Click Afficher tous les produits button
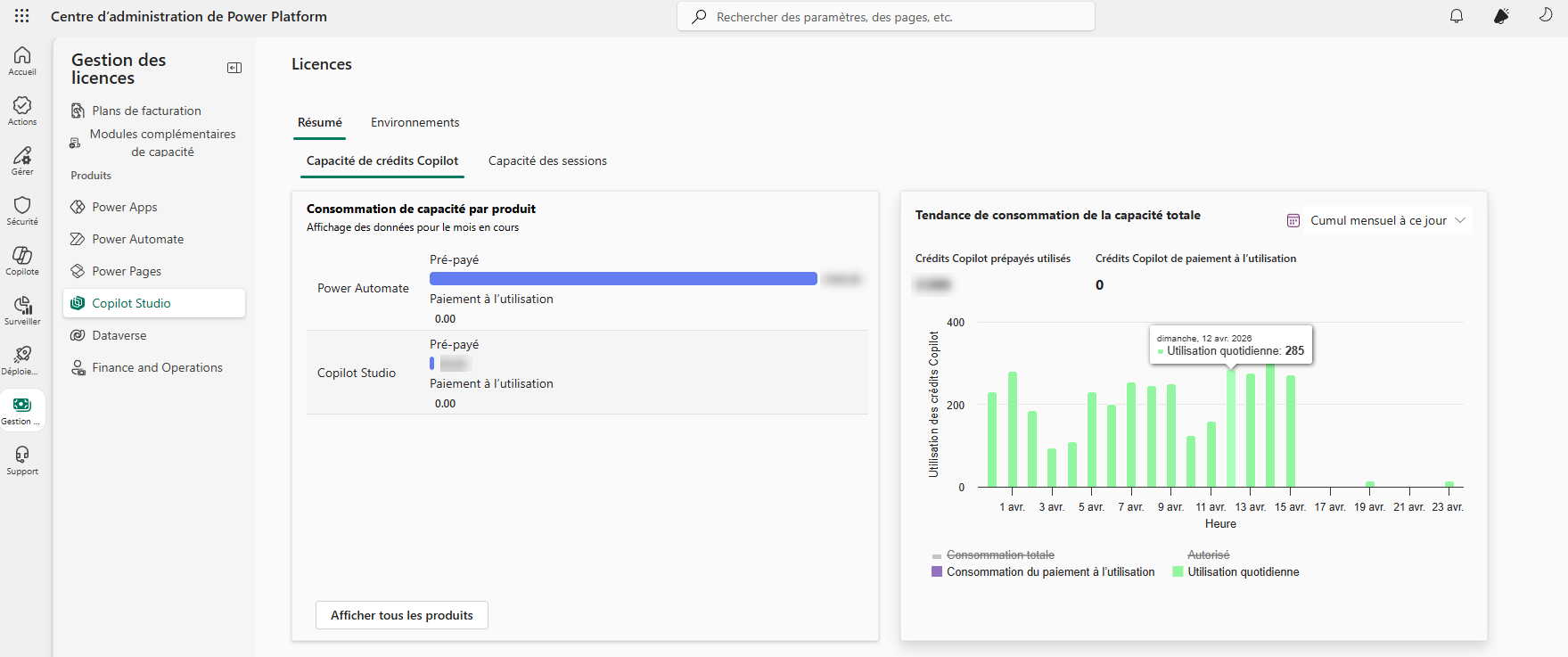Viewport: 1568px width, 657px height. click(x=402, y=615)
